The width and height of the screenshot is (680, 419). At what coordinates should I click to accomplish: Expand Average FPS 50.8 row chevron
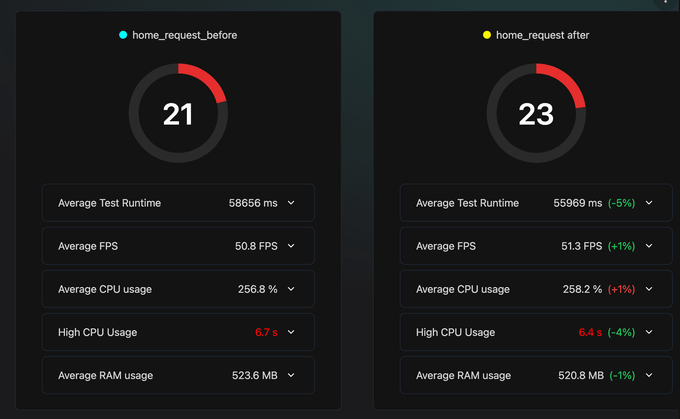(291, 246)
